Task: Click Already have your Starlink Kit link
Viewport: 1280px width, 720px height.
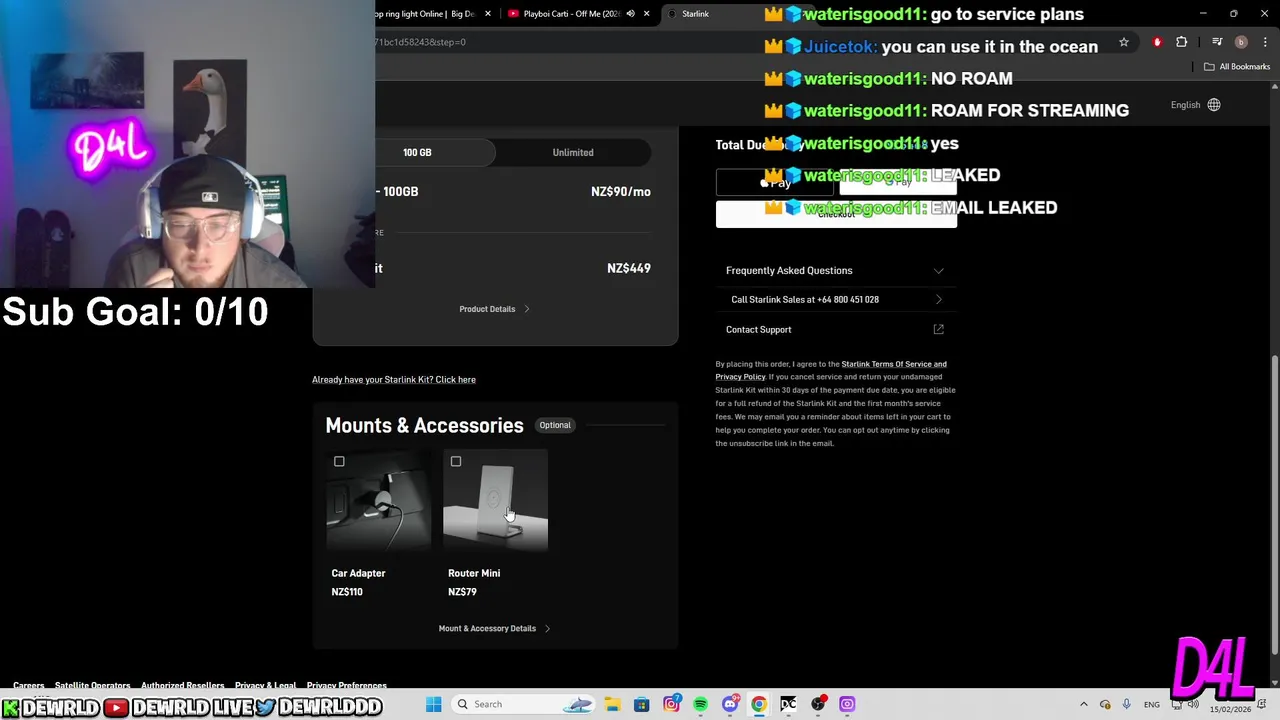Action: click(394, 379)
